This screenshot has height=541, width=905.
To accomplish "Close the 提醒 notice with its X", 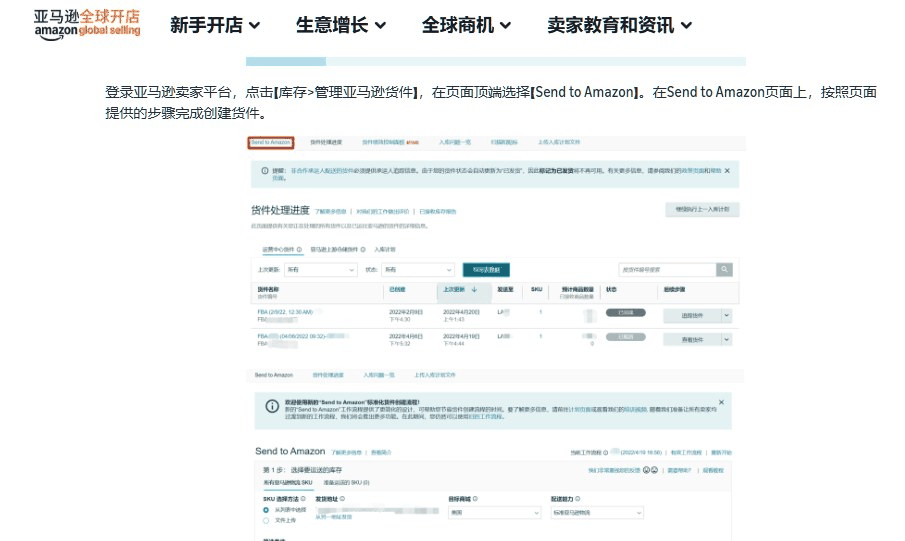I will tap(727, 171).
